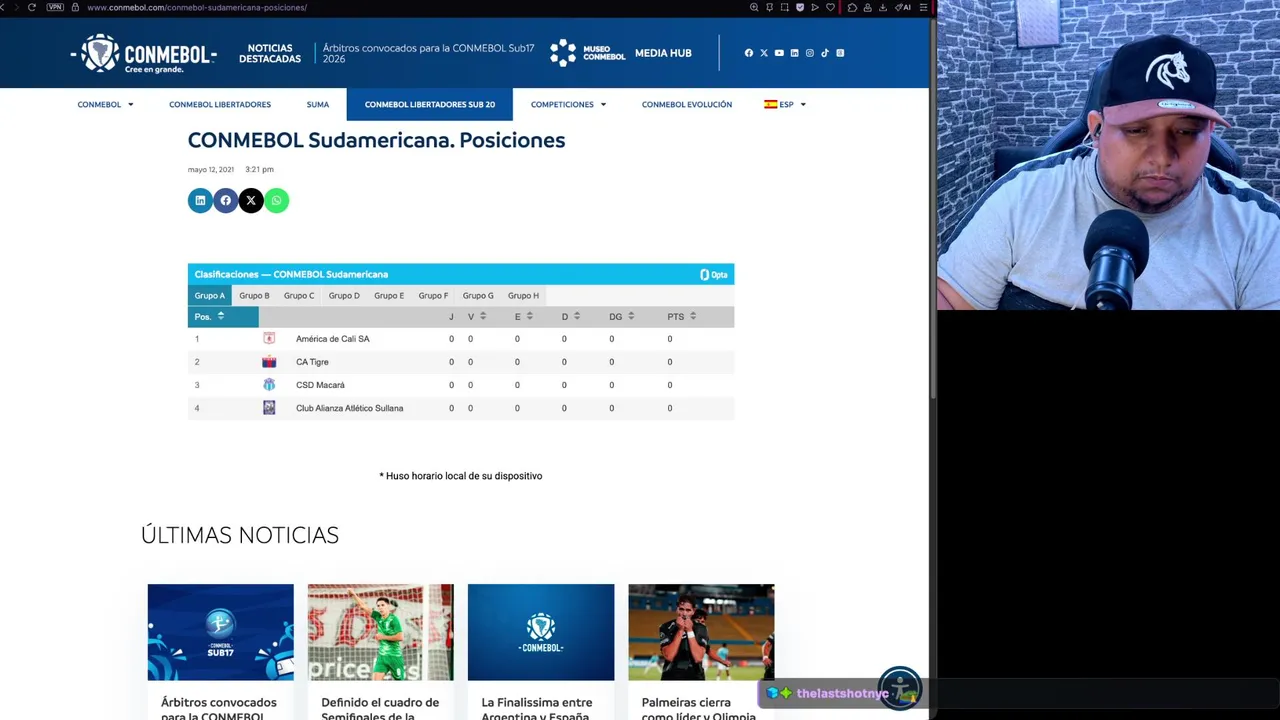
Task: Switch to Grupo G tab
Action: [x=478, y=296]
